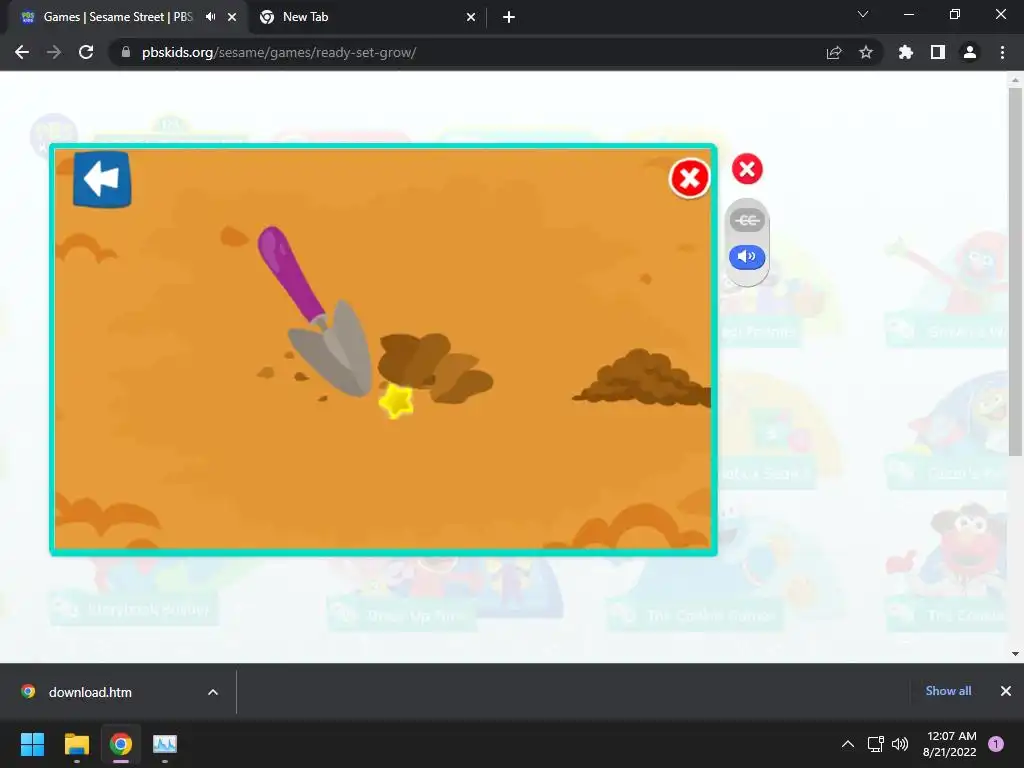Image resolution: width=1024 pixels, height=768 pixels.
Task: Open the download.htm file in downloads bar
Action: tap(90, 692)
